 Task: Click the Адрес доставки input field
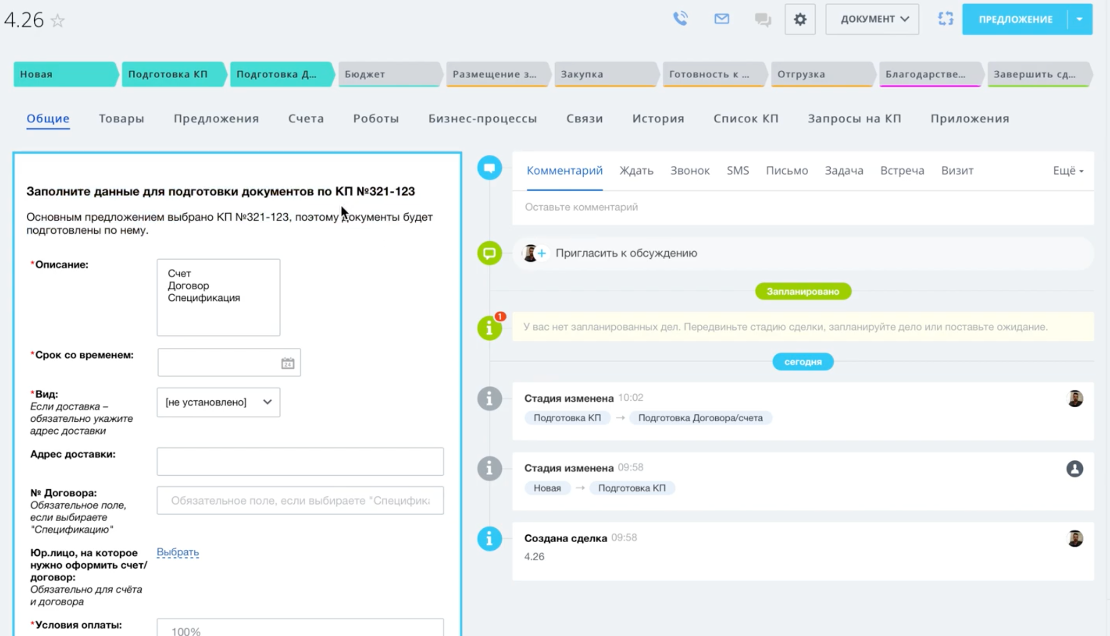point(300,461)
